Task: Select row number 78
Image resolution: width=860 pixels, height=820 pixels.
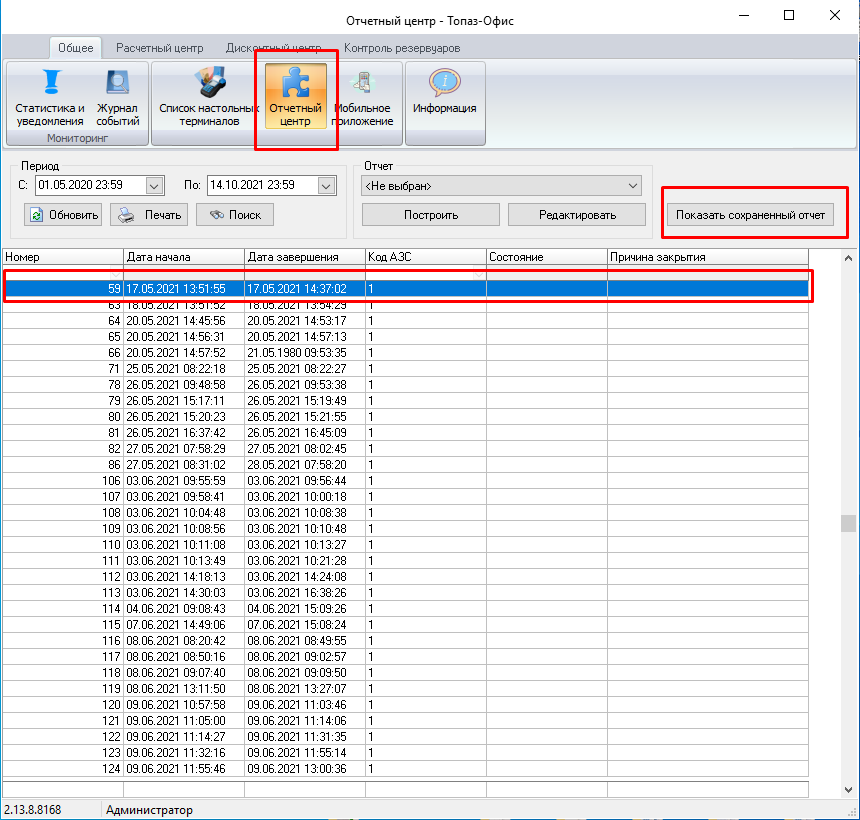Action: tap(405, 384)
